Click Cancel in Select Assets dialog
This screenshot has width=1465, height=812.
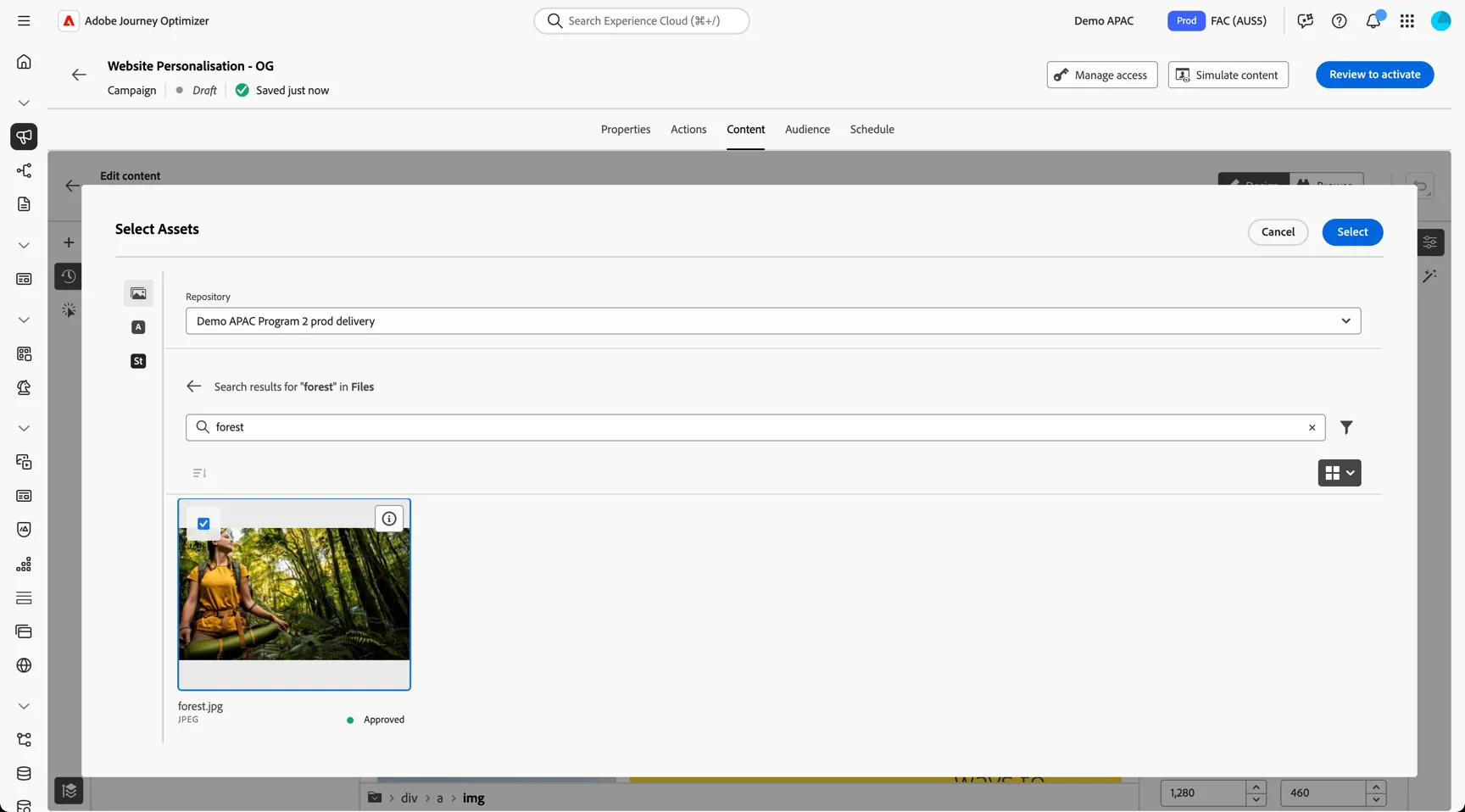coord(1278,232)
